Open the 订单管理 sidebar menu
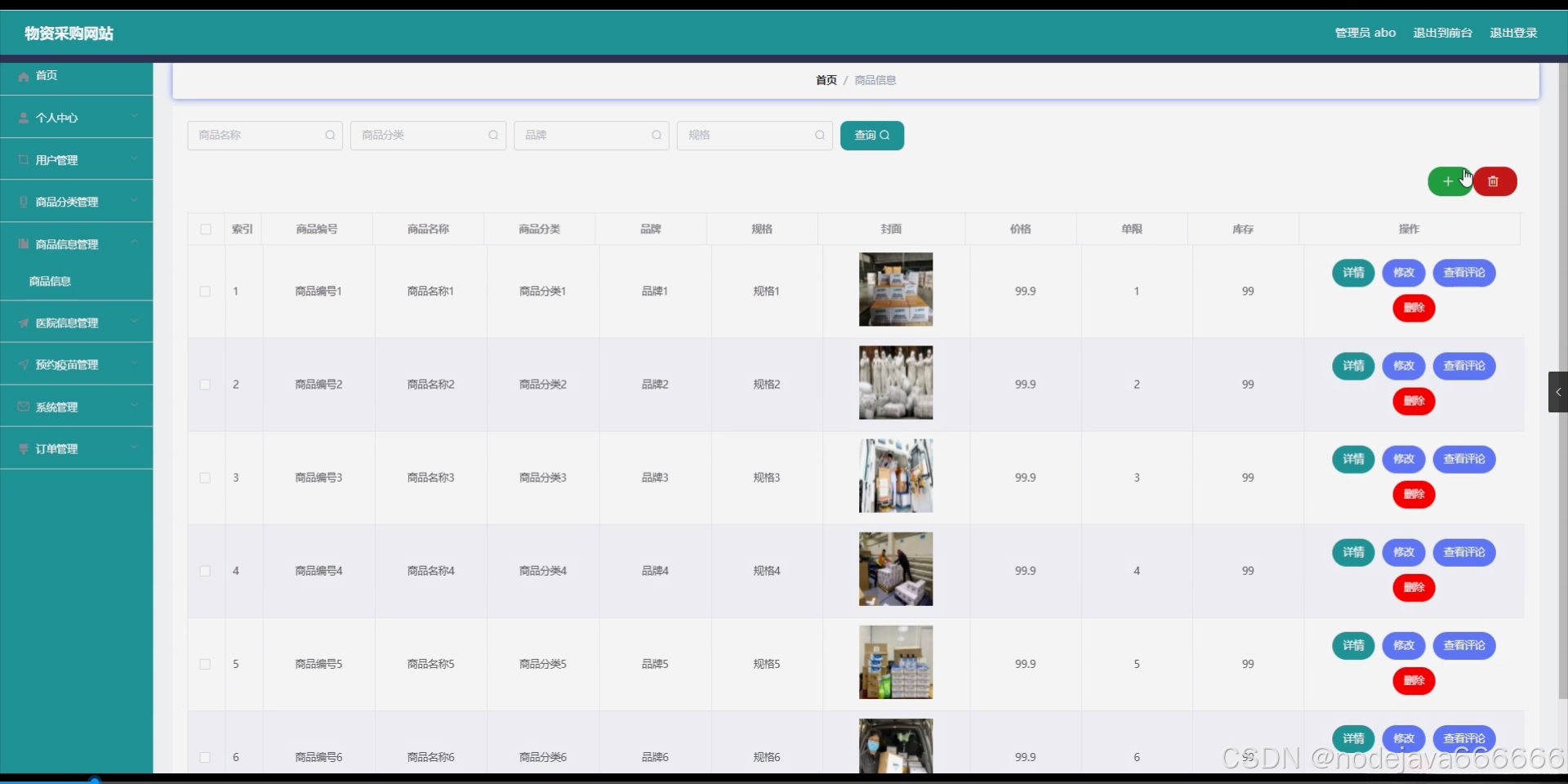Viewport: 1568px width, 784px height. (76, 448)
